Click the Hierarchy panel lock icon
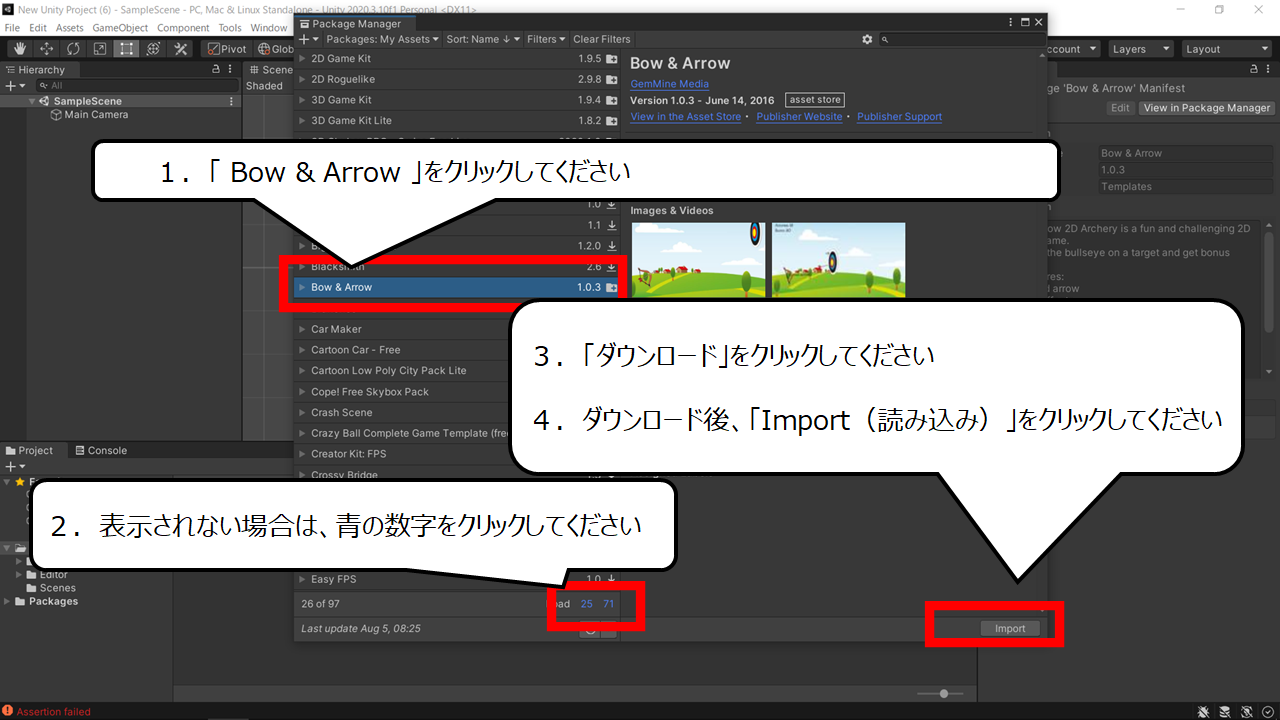 pos(217,70)
